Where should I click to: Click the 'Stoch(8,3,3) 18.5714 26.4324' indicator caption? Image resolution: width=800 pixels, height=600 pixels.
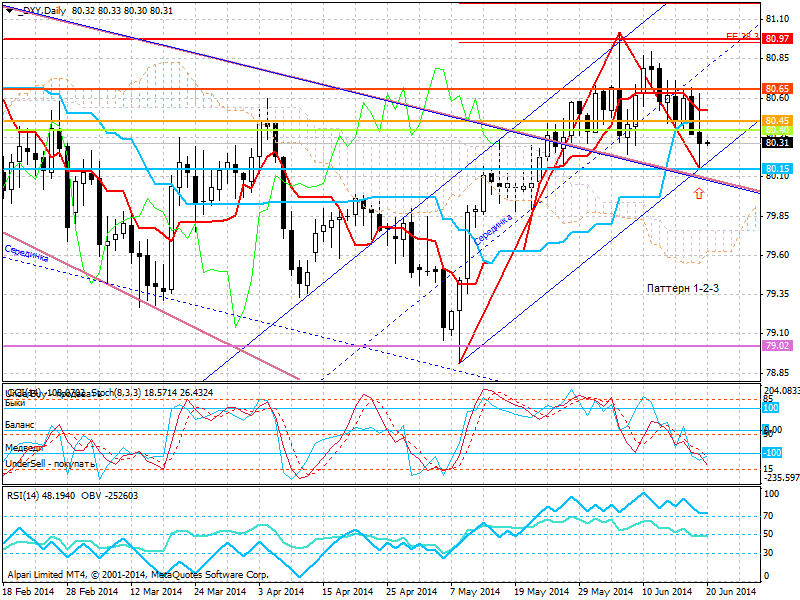click(152, 392)
